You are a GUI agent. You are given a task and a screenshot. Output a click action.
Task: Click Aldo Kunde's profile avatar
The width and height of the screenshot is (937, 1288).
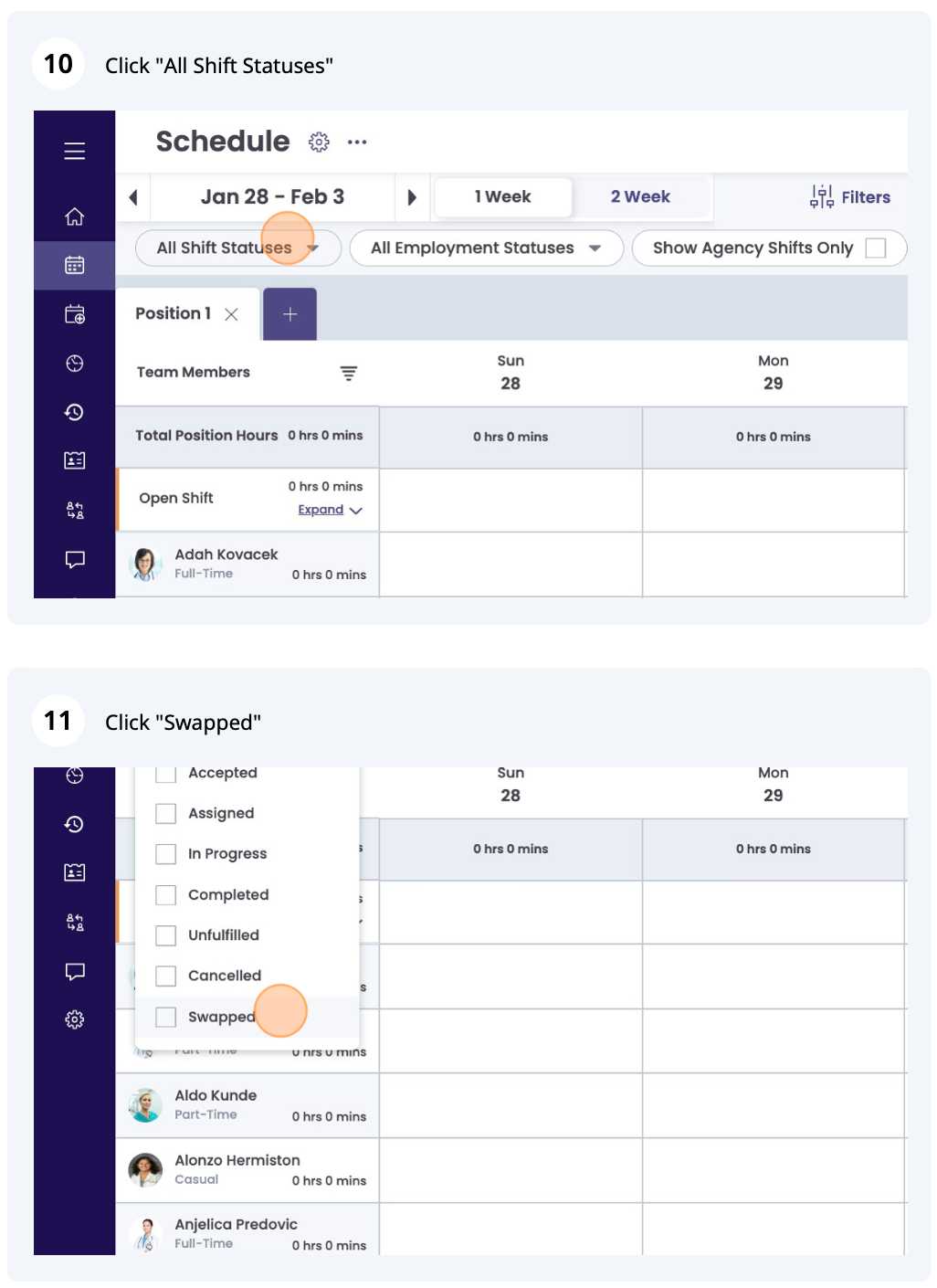pos(145,1105)
